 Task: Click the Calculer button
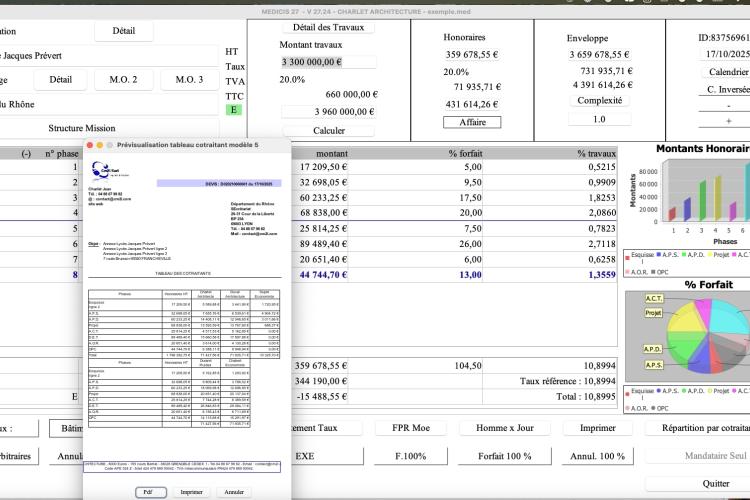tap(329, 130)
